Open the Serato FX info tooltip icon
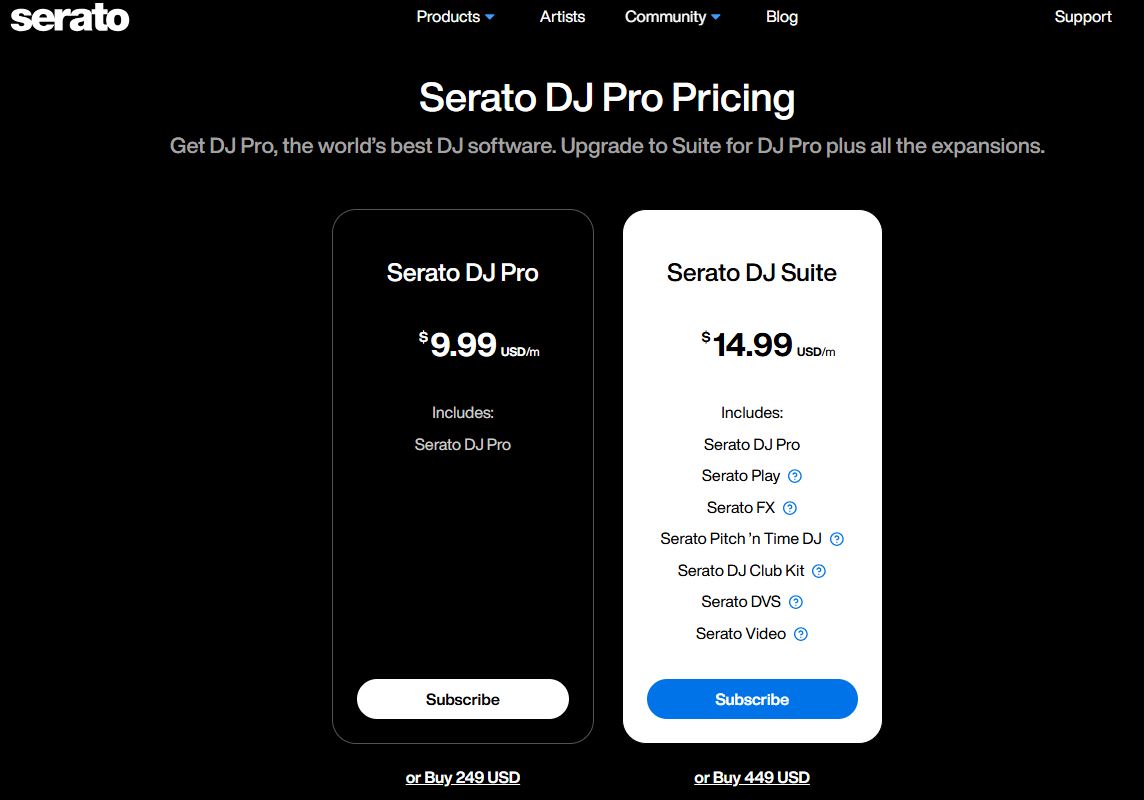This screenshot has height=800, width=1144. point(789,507)
